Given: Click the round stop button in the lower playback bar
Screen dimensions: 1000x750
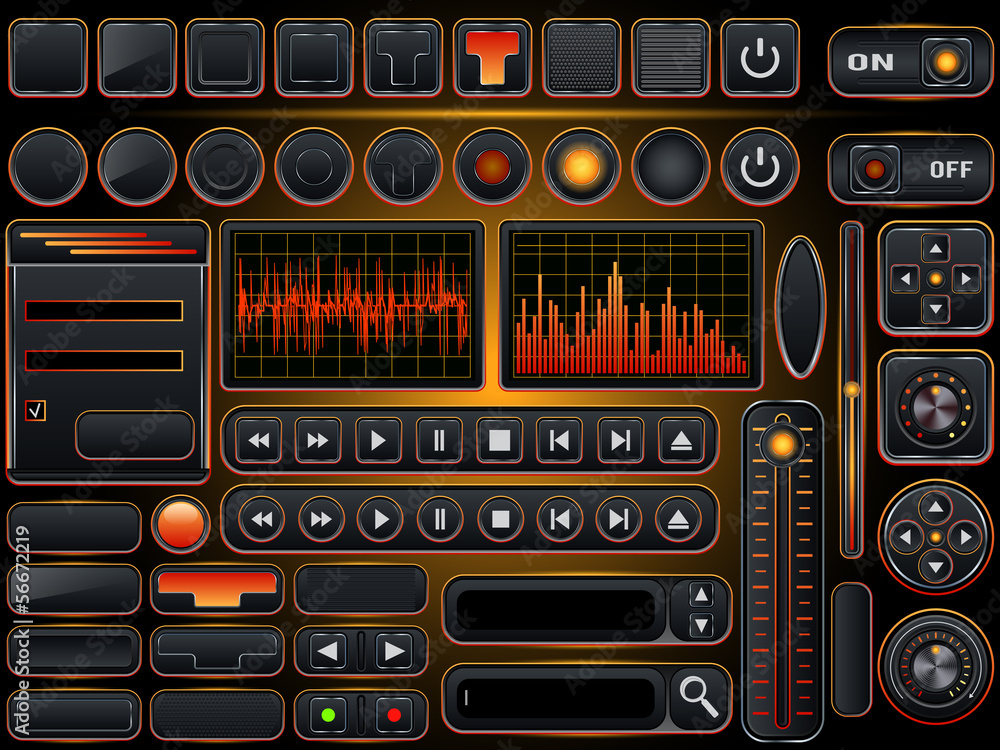Looking at the screenshot, I should pos(500,519).
